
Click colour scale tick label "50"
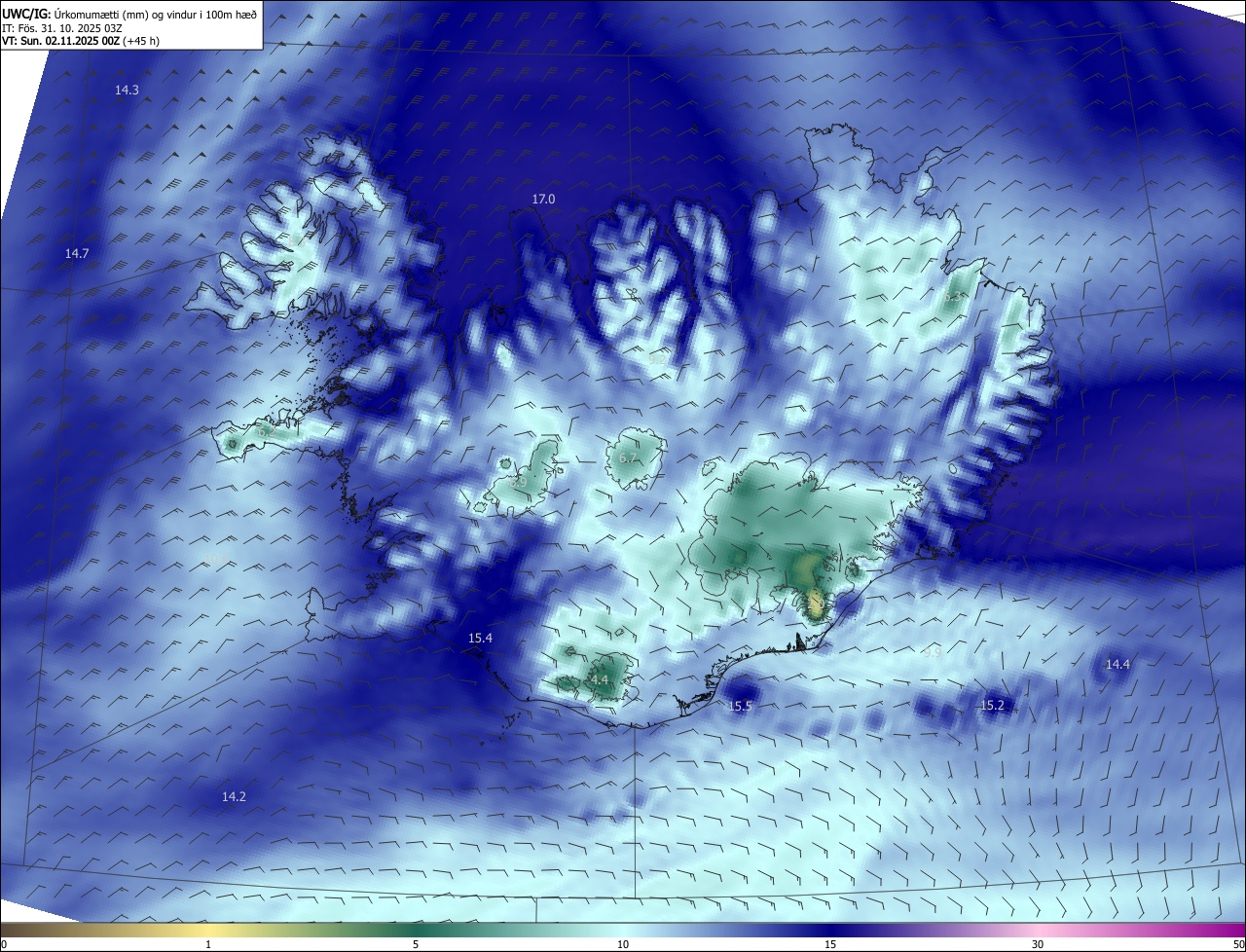coord(1238,944)
